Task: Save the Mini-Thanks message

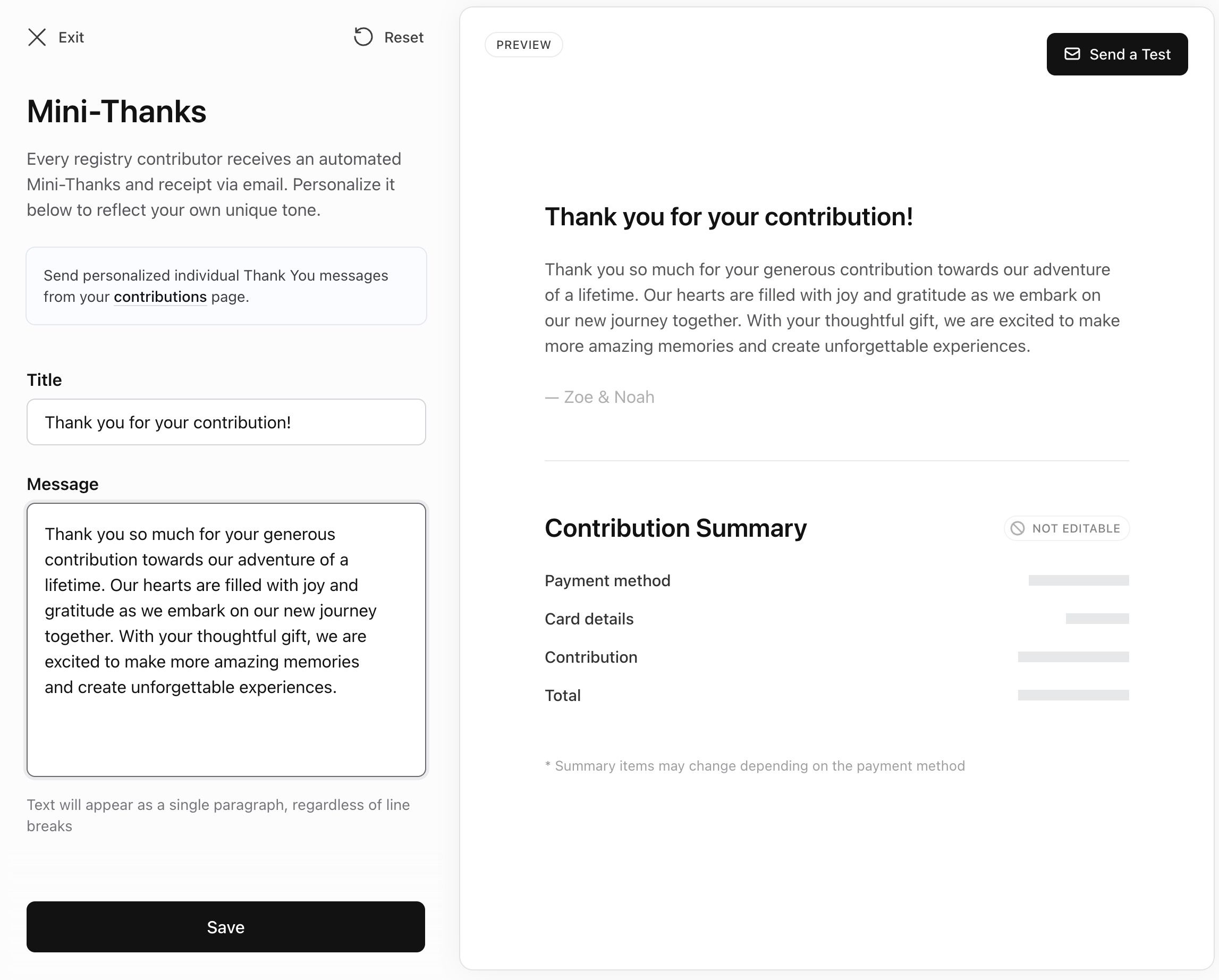Action: (226, 927)
